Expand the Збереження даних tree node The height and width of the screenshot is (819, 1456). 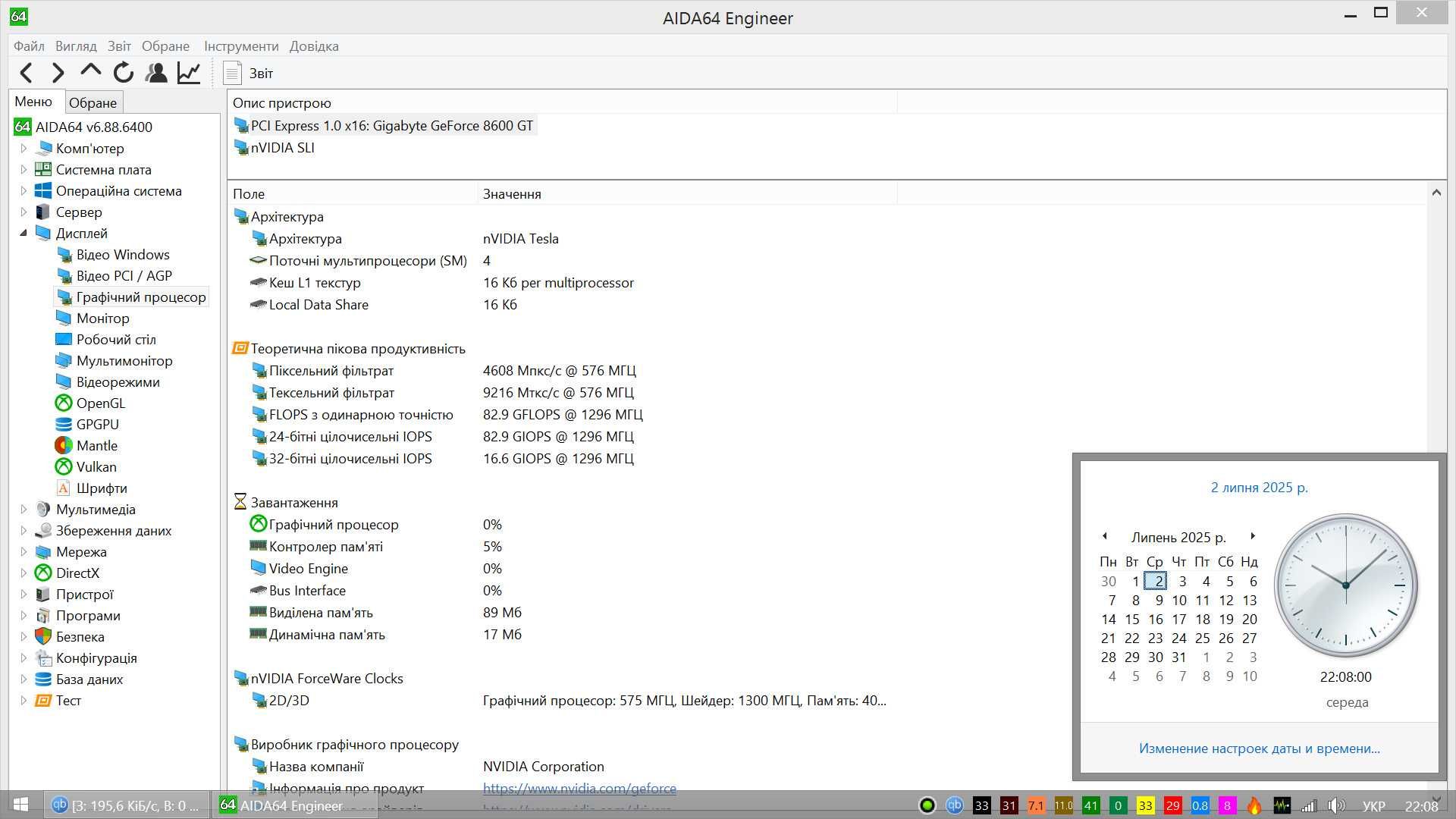(x=23, y=531)
